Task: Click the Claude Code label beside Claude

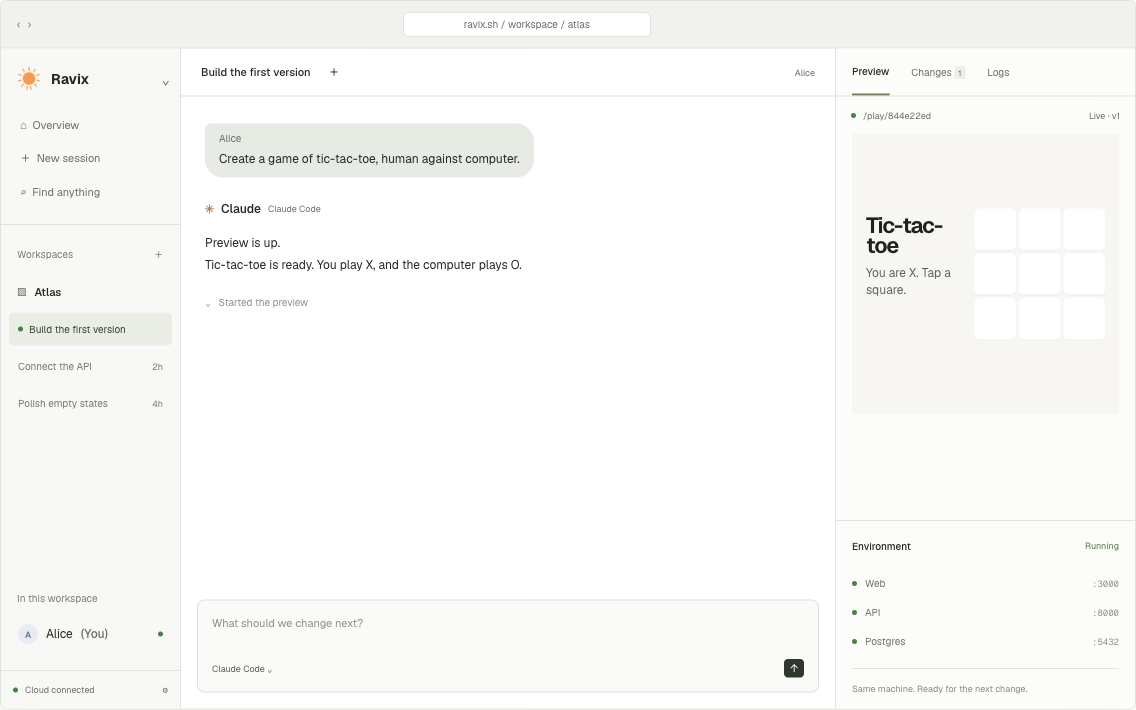Action: [294, 209]
